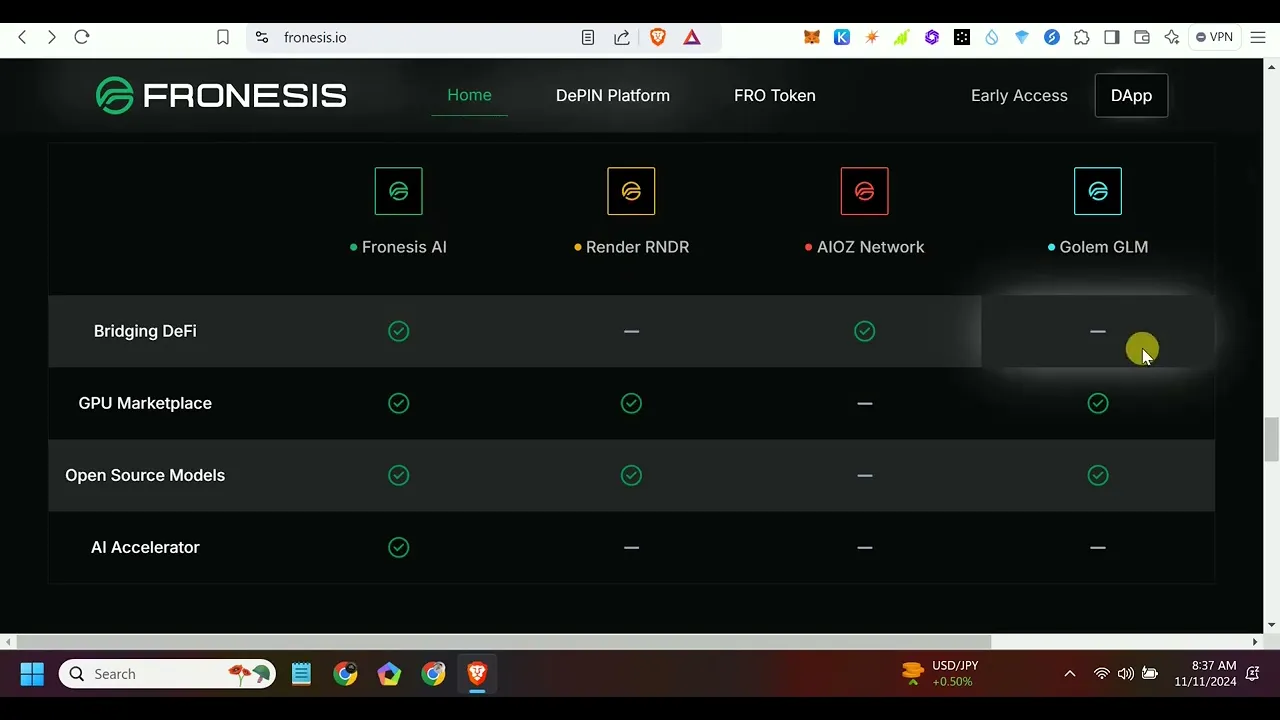The width and height of the screenshot is (1280, 720).
Task: Click Fronesis AI checkmark in AI Accelerator row
Action: 399,547
